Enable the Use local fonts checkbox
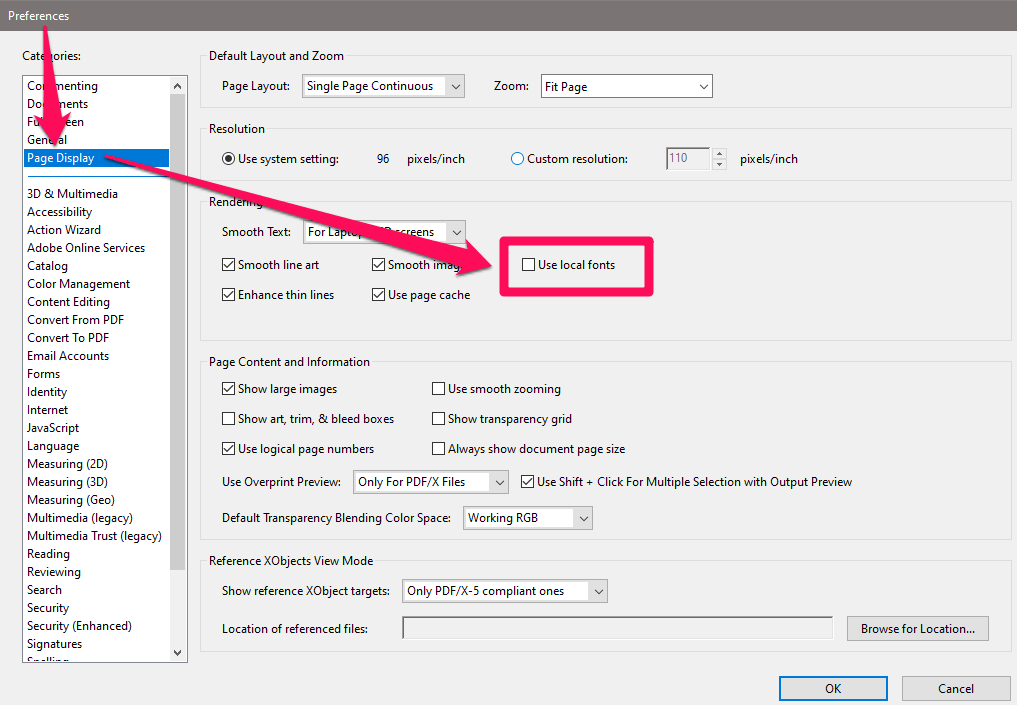The image size is (1017, 705). pos(528,264)
